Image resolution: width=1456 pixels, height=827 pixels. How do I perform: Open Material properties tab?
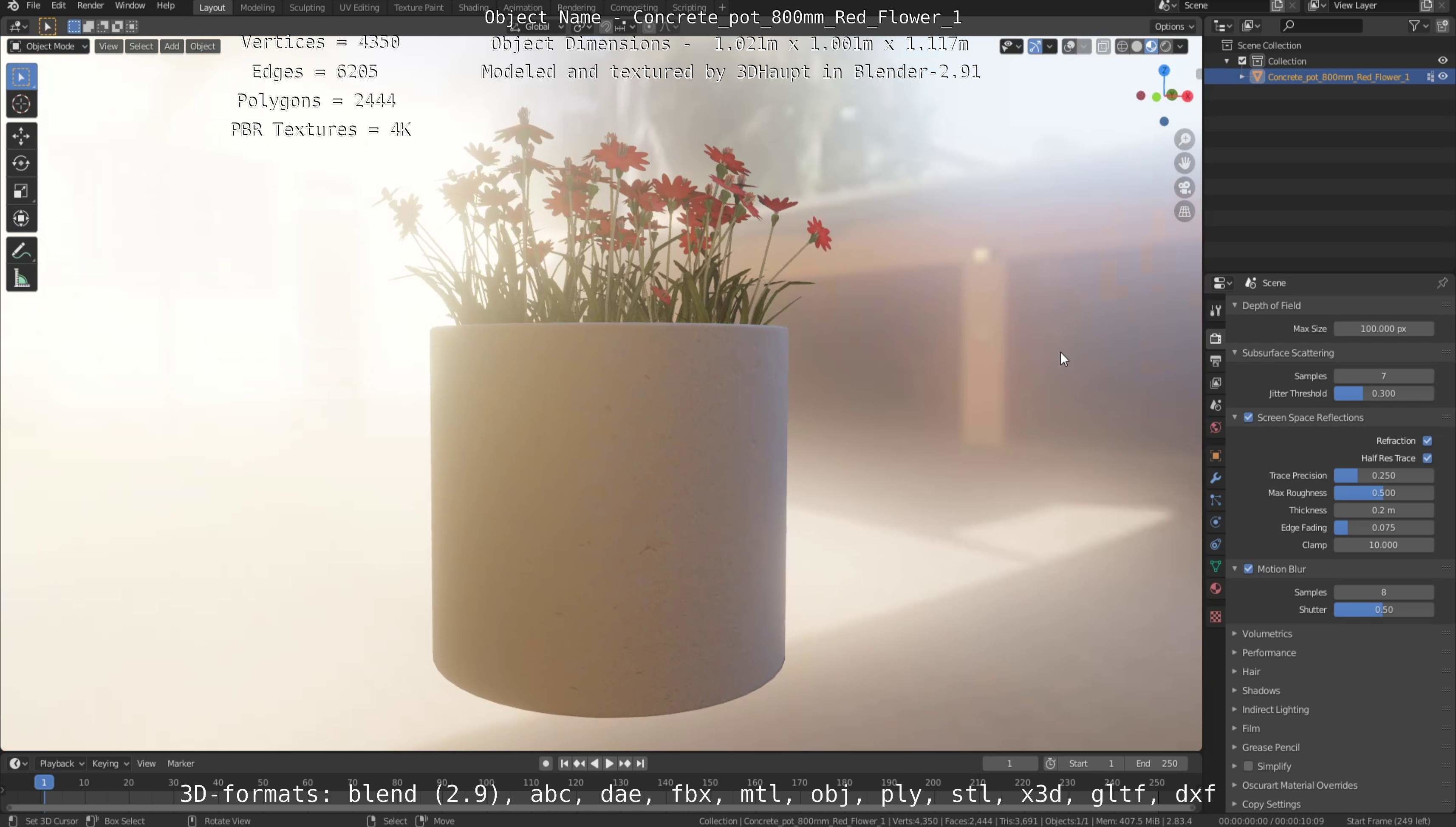1215,589
